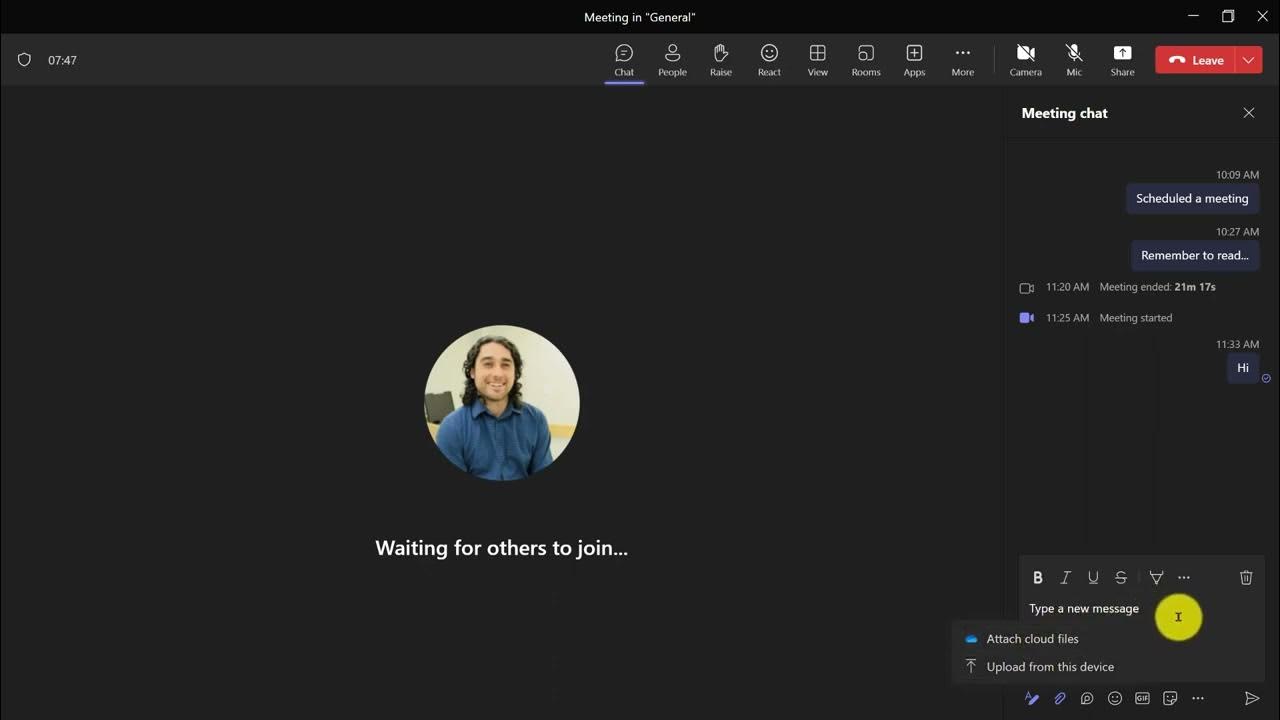Close the Meeting chat panel
Viewport: 1280px width, 720px height.
(x=1249, y=113)
